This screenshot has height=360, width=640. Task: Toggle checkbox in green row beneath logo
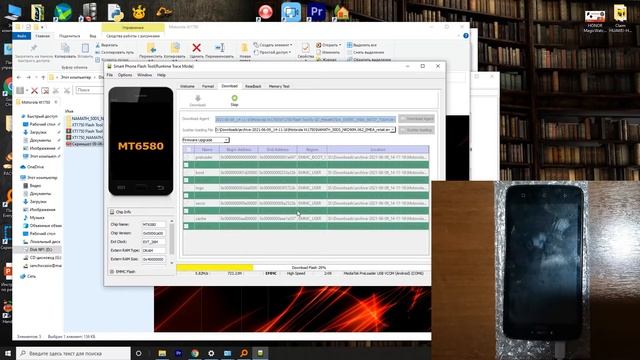click(x=186, y=196)
